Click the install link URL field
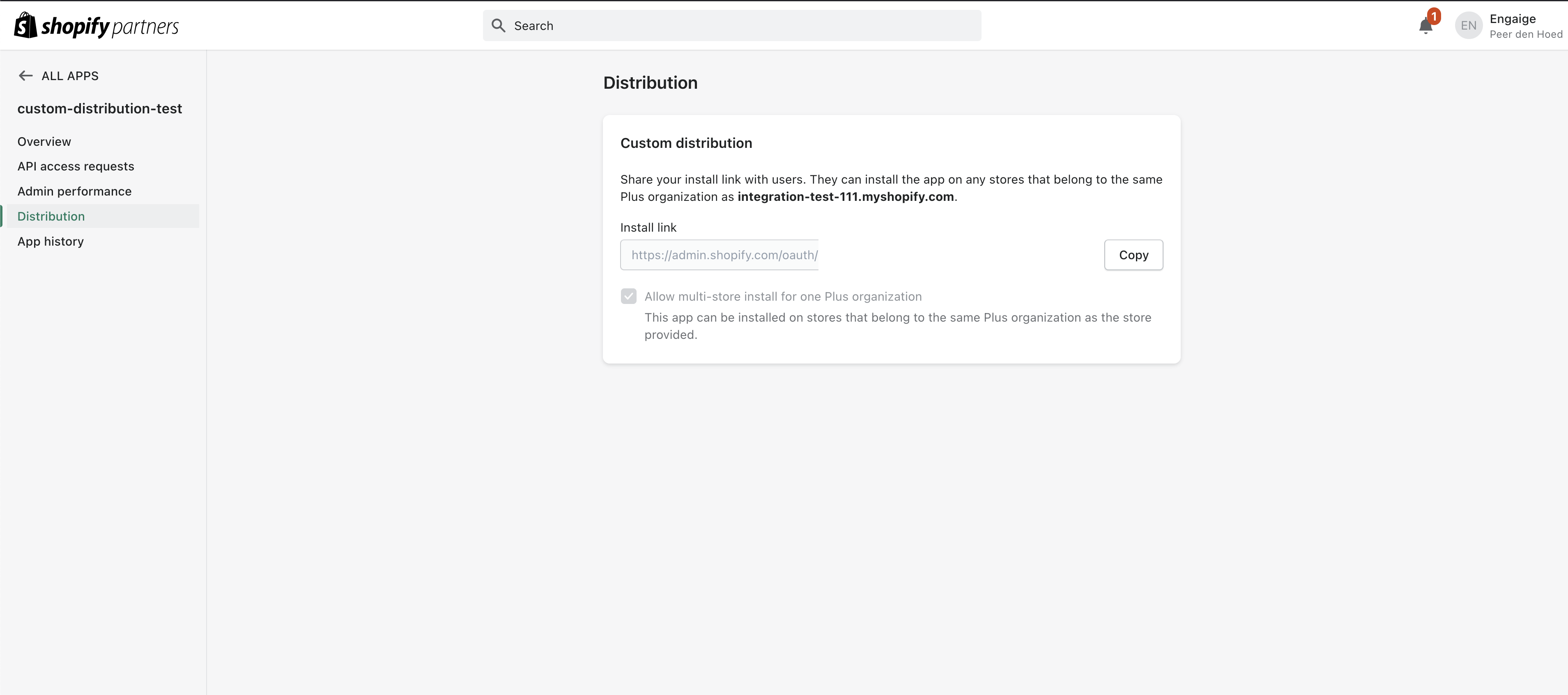The height and width of the screenshot is (695, 1568). pos(719,255)
